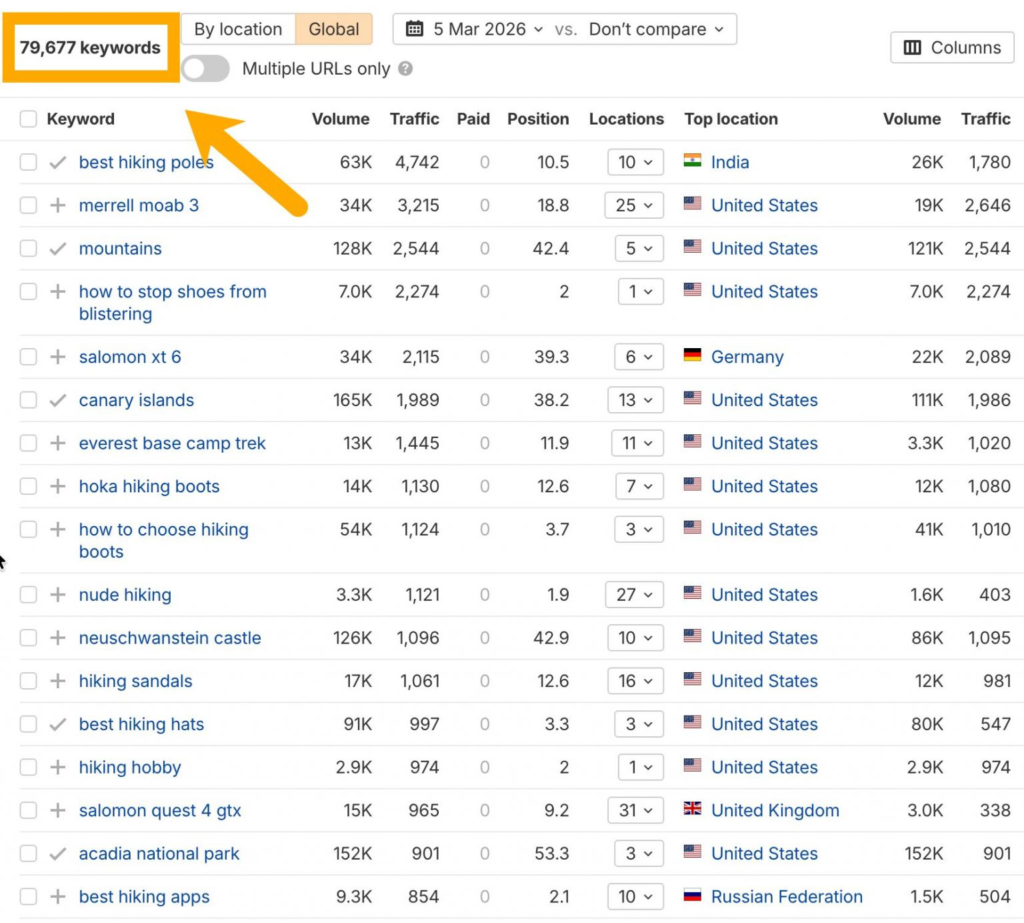Tick the select-all checkbox in Keyword header
This screenshot has height=923, width=1024.
(x=28, y=119)
